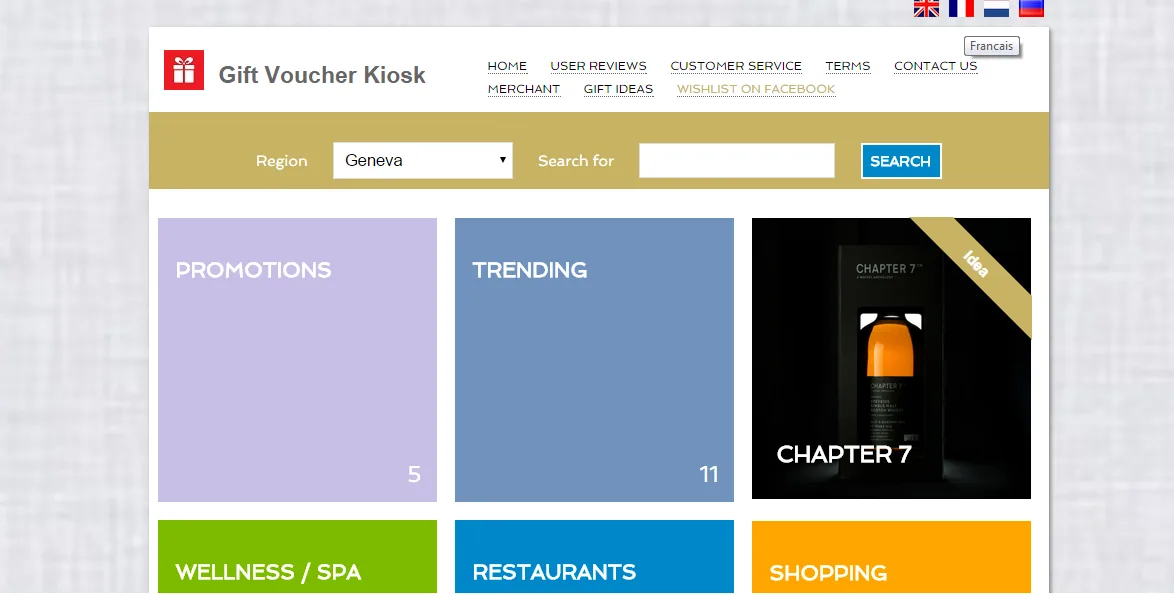Choose the Dutch flag language icon
This screenshot has width=1174, height=595.
(996, 8)
